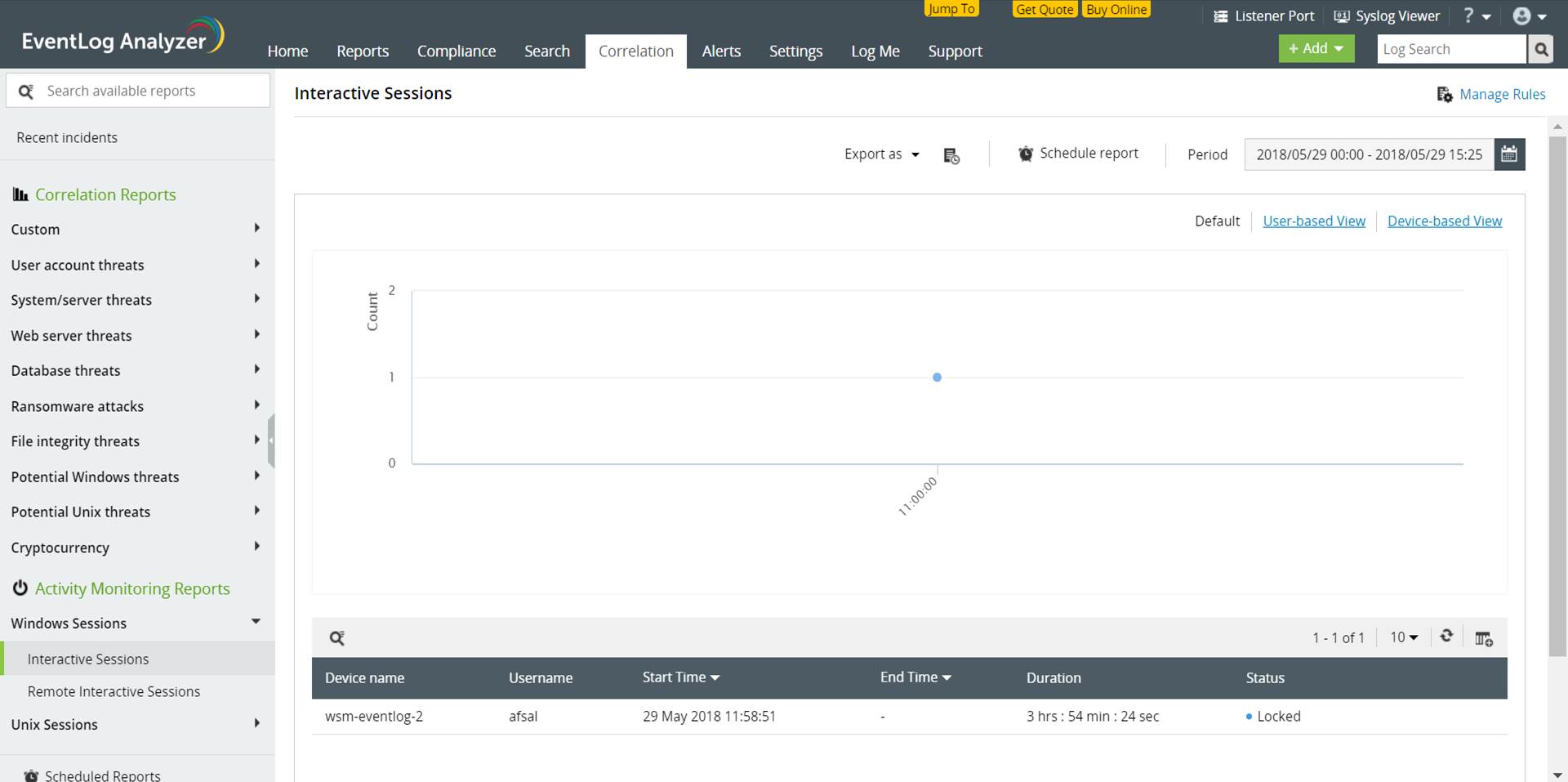
Task: Open the help question mark menu
Action: [1476, 16]
